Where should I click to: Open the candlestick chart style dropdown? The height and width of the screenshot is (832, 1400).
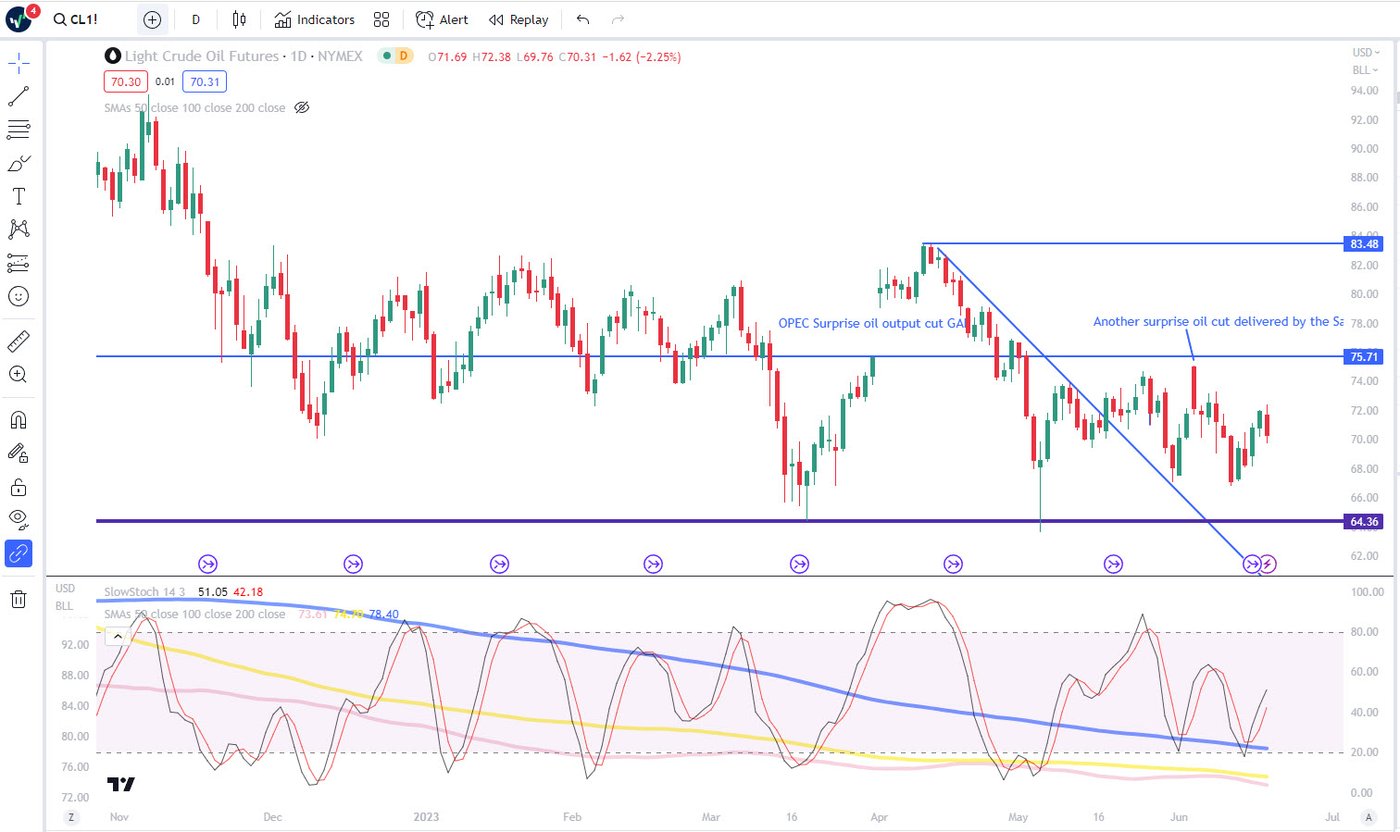click(x=238, y=20)
